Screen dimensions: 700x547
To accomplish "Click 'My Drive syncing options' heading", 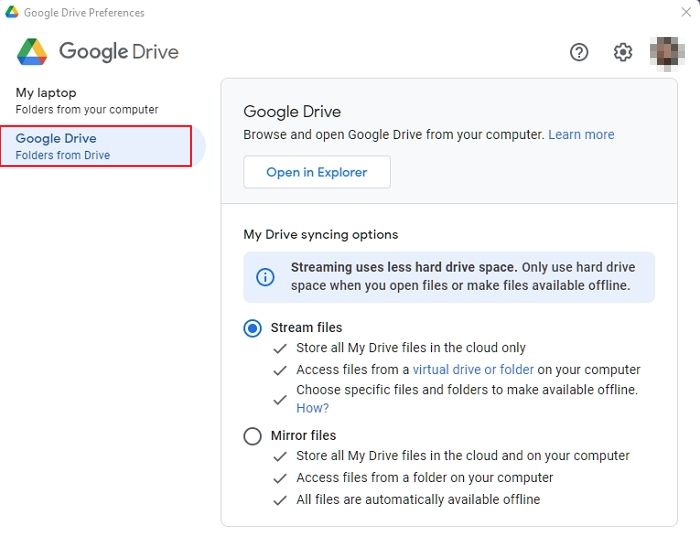I will tap(321, 234).
